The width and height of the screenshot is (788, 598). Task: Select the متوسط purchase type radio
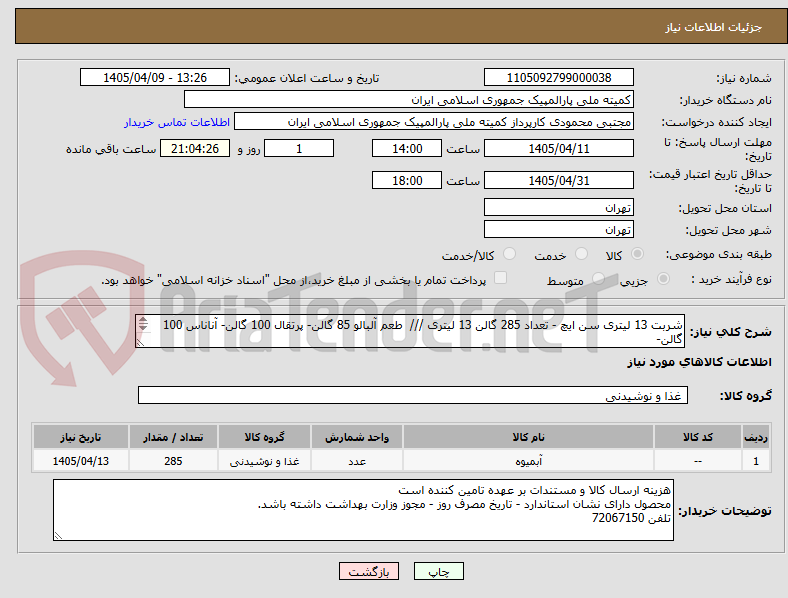point(598,278)
